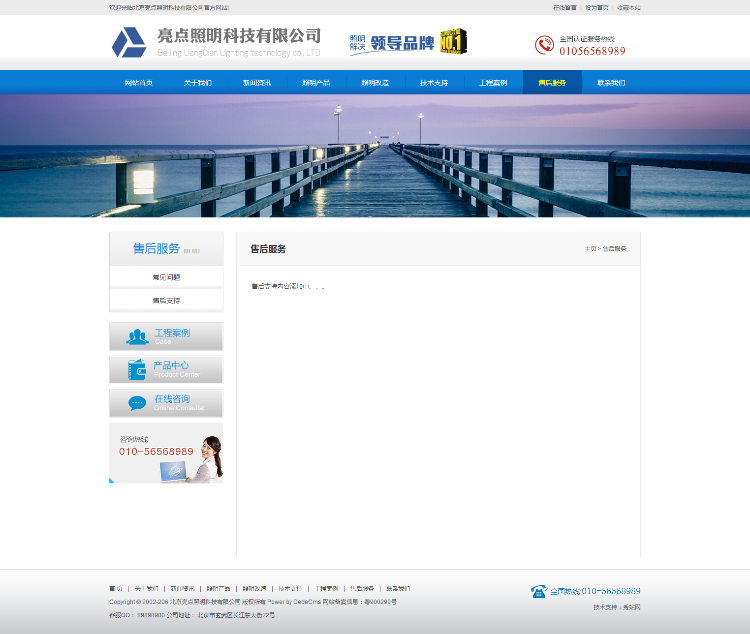Viewport: 750px width, 634px height.
Task: Open 联系我们 in the navigation bar
Action: [x=611, y=83]
